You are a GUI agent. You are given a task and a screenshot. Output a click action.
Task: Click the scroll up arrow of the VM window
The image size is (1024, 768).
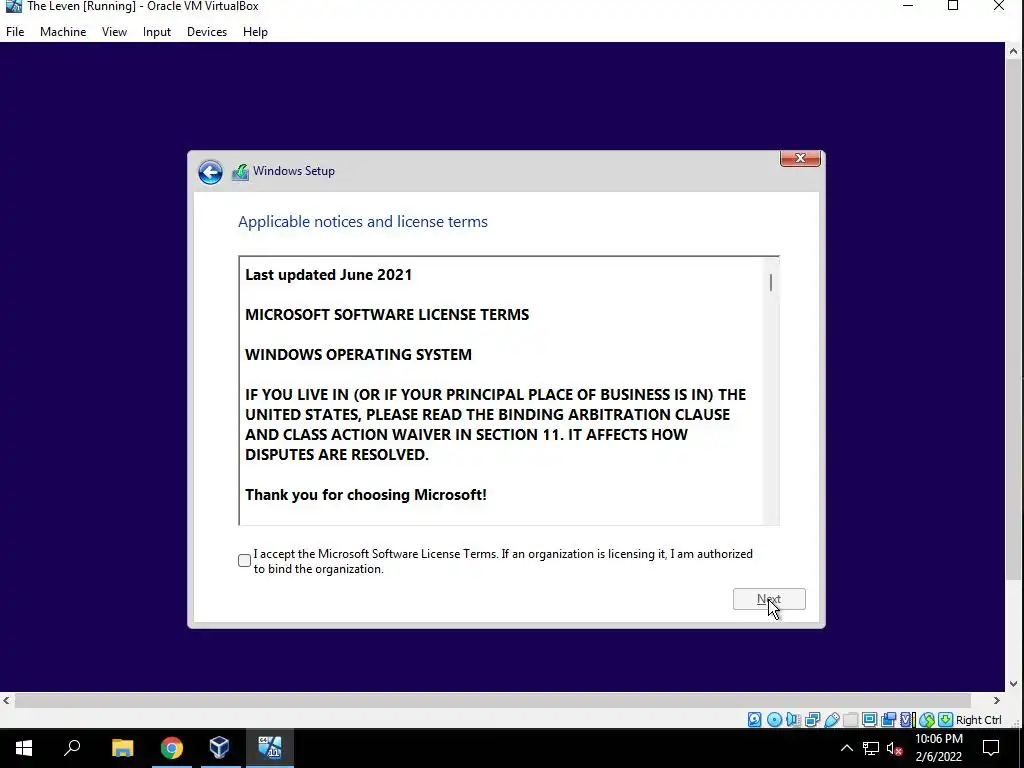tap(1013, 50)
